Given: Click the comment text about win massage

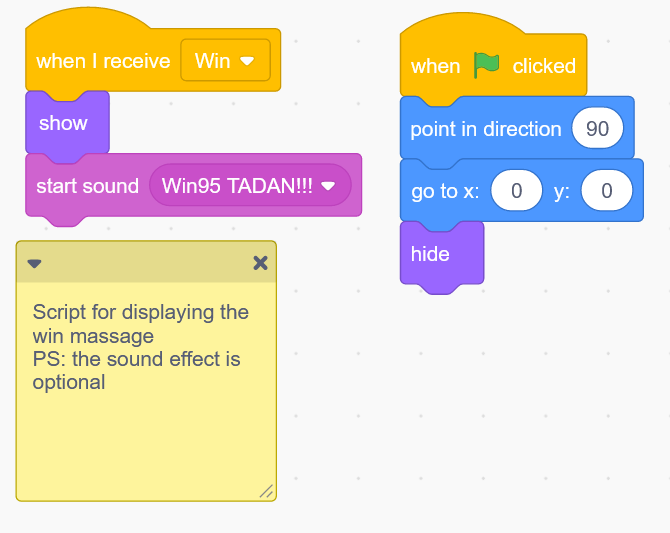Looking at the screenshot, I should 140,347.
